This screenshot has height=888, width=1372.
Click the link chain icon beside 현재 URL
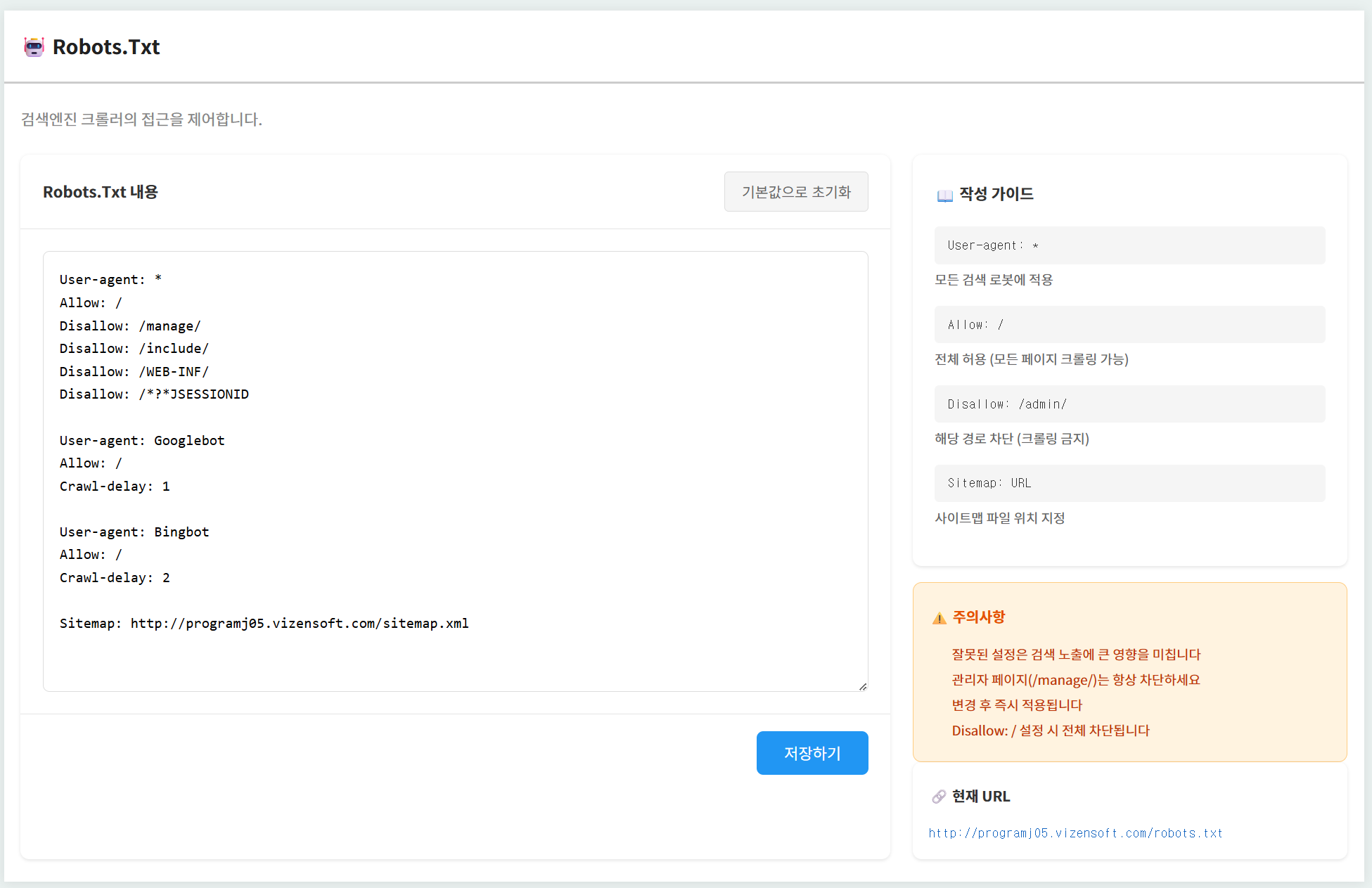(x=938, y=797)
